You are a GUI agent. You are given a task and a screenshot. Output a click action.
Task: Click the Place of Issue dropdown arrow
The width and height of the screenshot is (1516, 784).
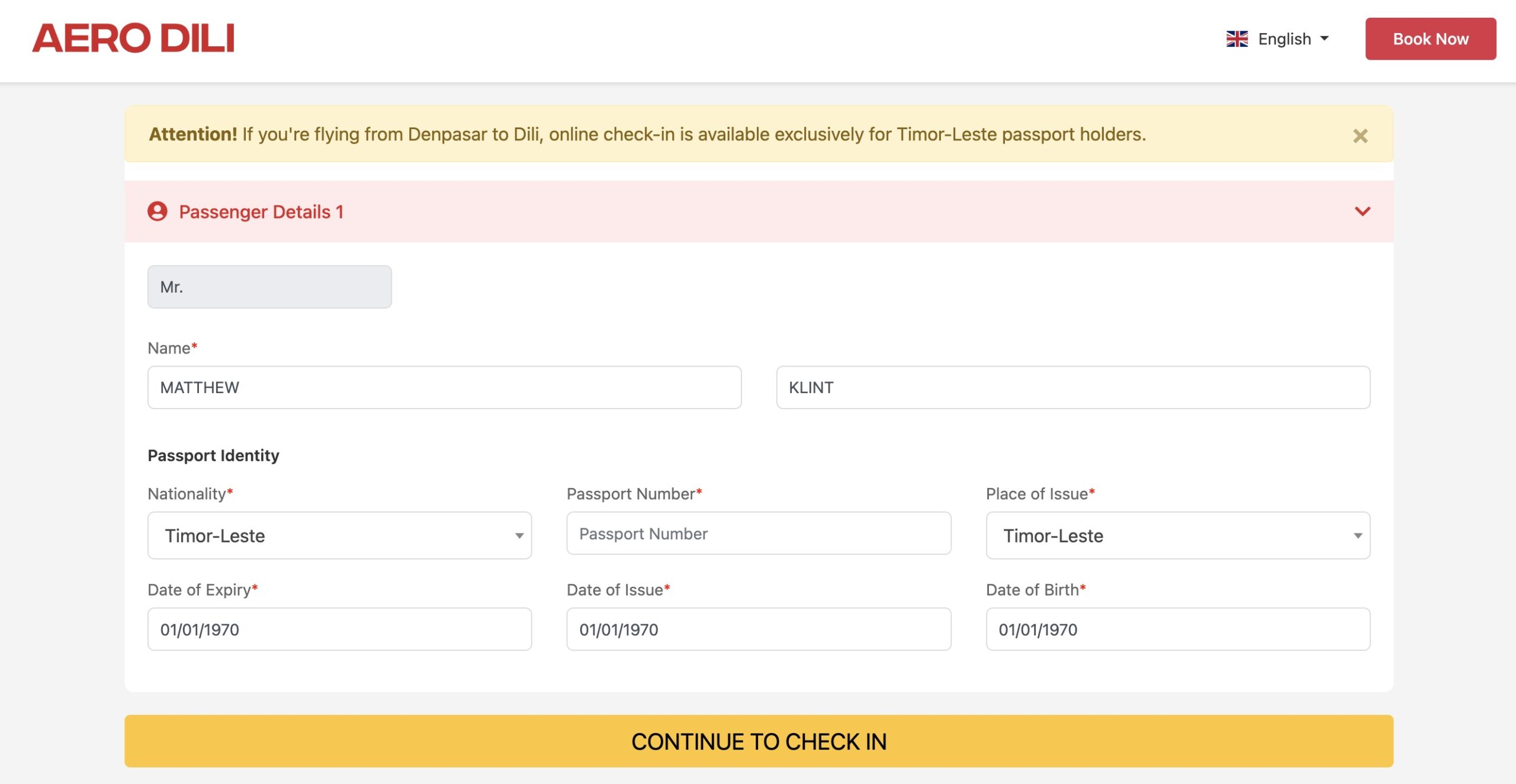click(x=1357, y=536)
